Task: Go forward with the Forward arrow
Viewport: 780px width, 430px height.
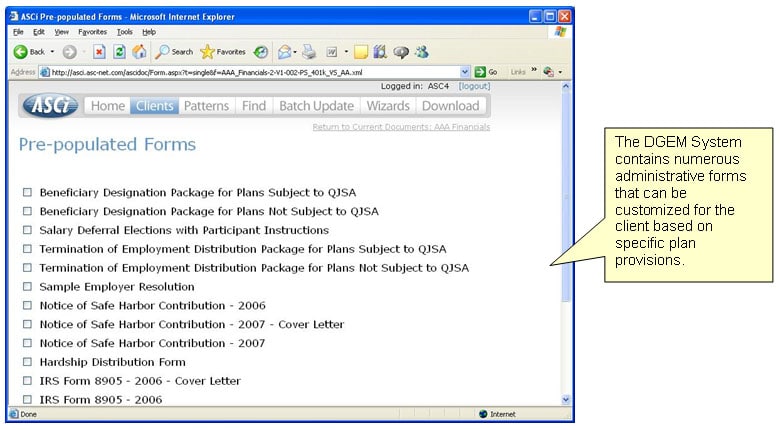Action: [x=70, y=52]
